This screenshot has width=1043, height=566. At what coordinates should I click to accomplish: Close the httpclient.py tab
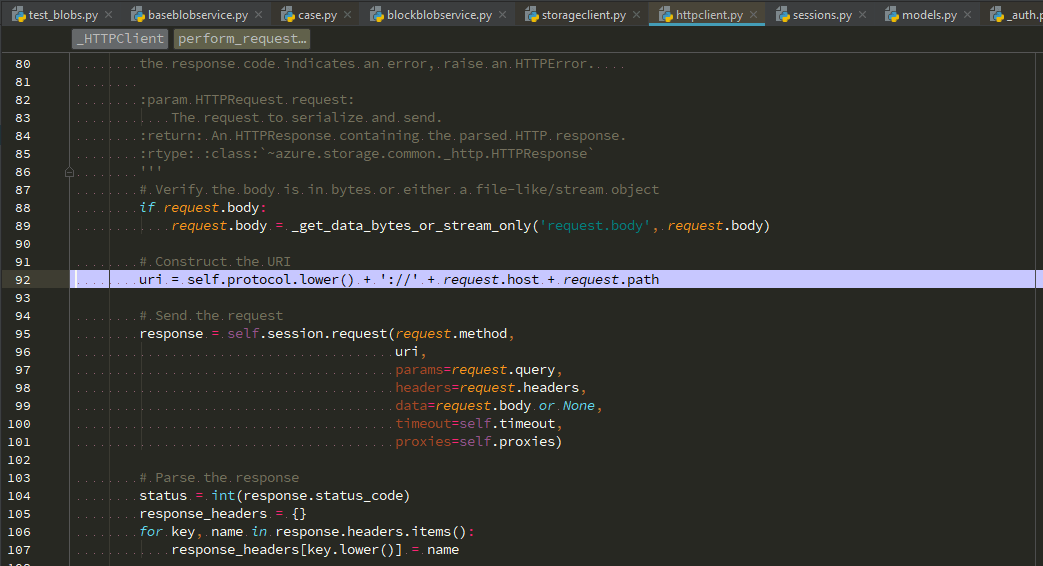(x=753, y=15)
